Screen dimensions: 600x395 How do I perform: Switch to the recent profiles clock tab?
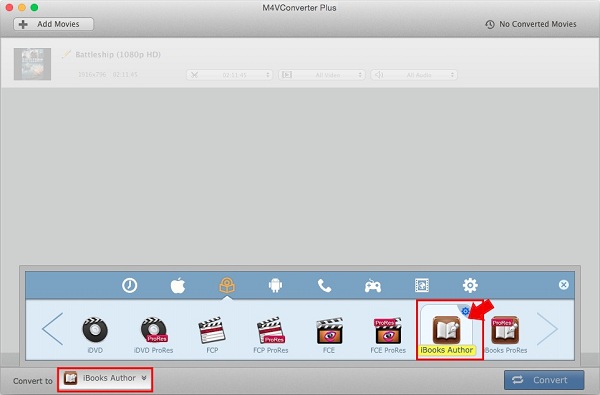(130, 286)
